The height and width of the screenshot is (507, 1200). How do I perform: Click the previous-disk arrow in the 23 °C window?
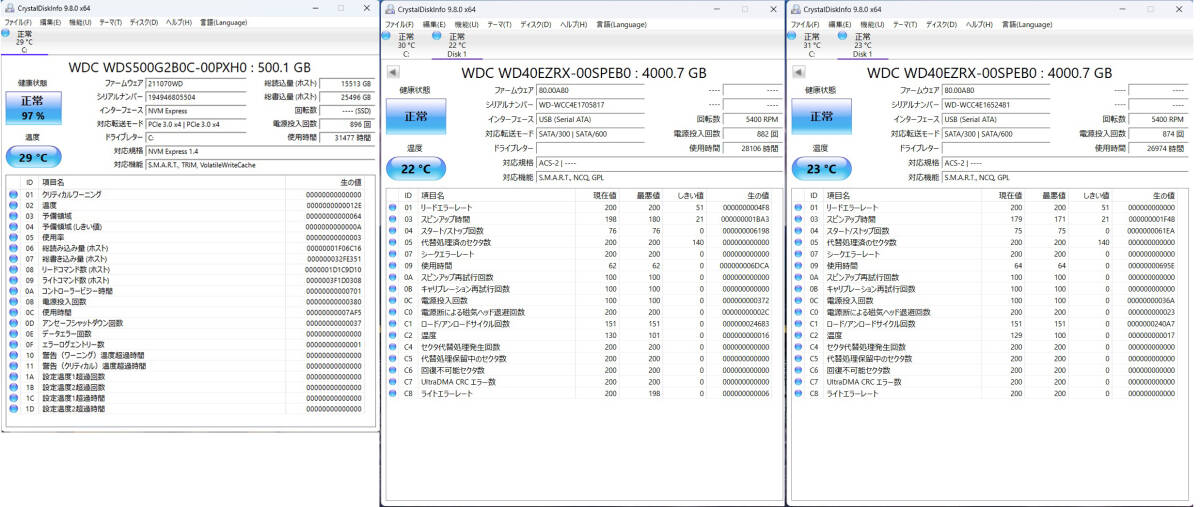pyautogui.click(x=799, y=70)
